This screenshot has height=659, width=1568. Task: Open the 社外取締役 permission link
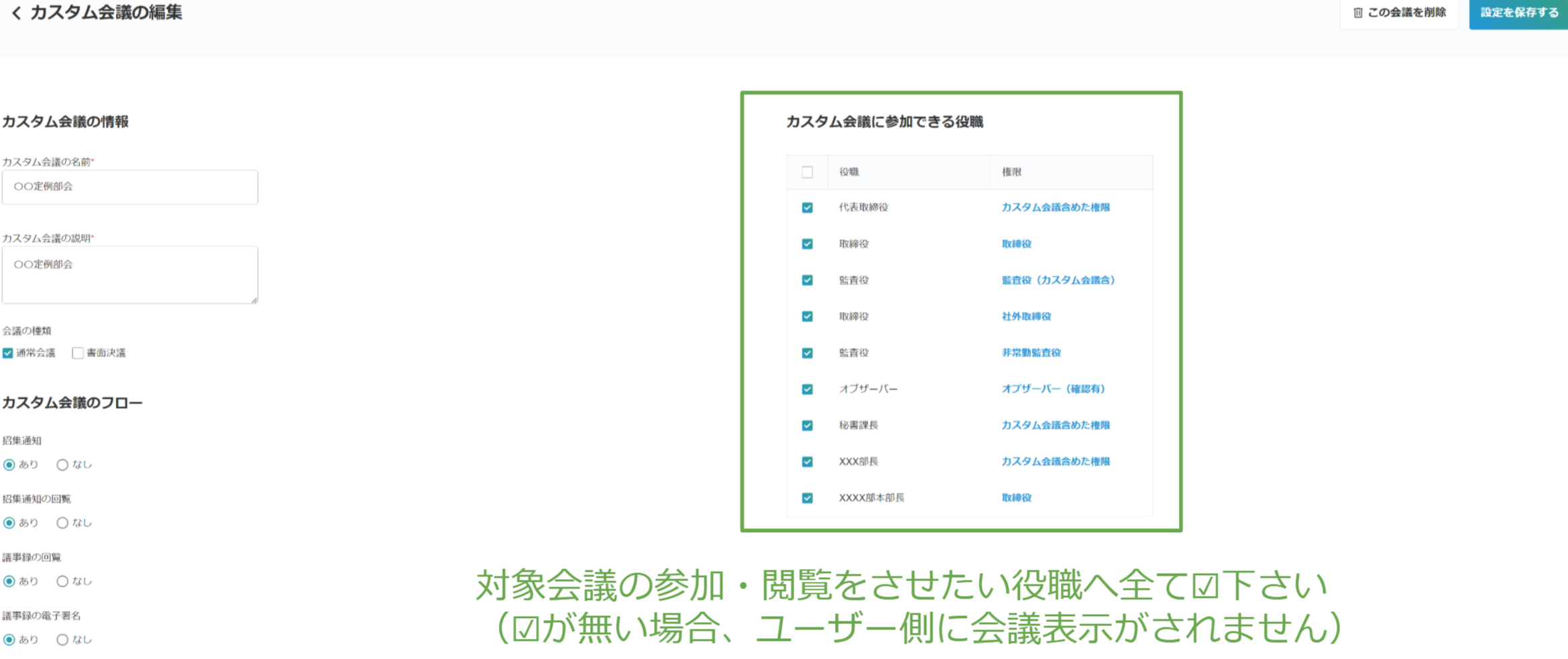point(1026,316)
